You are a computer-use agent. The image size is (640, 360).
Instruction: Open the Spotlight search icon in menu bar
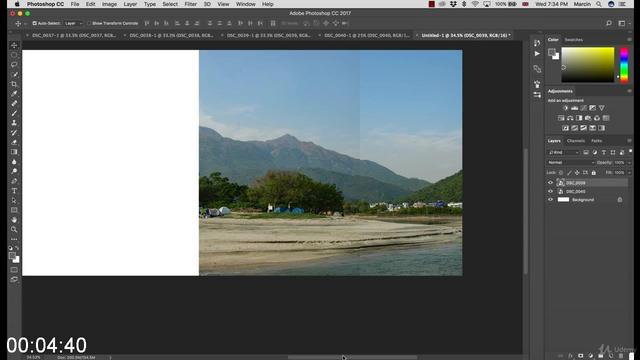599,4
